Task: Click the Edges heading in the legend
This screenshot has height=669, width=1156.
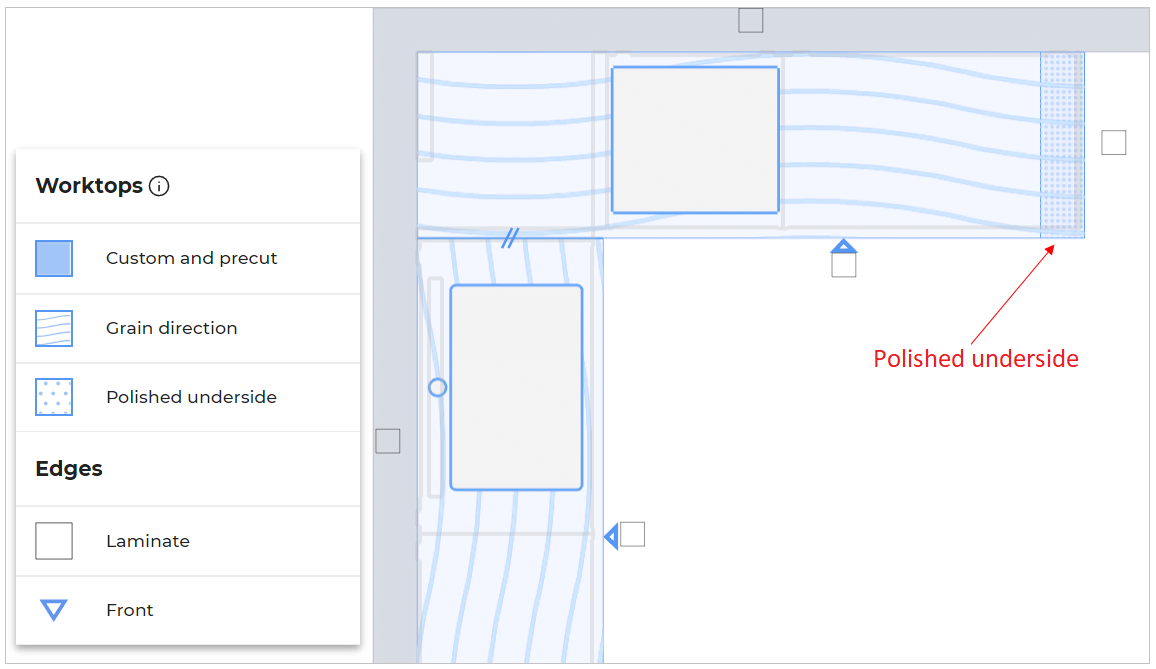Action: pyautogui.click(x=69, y=469)
